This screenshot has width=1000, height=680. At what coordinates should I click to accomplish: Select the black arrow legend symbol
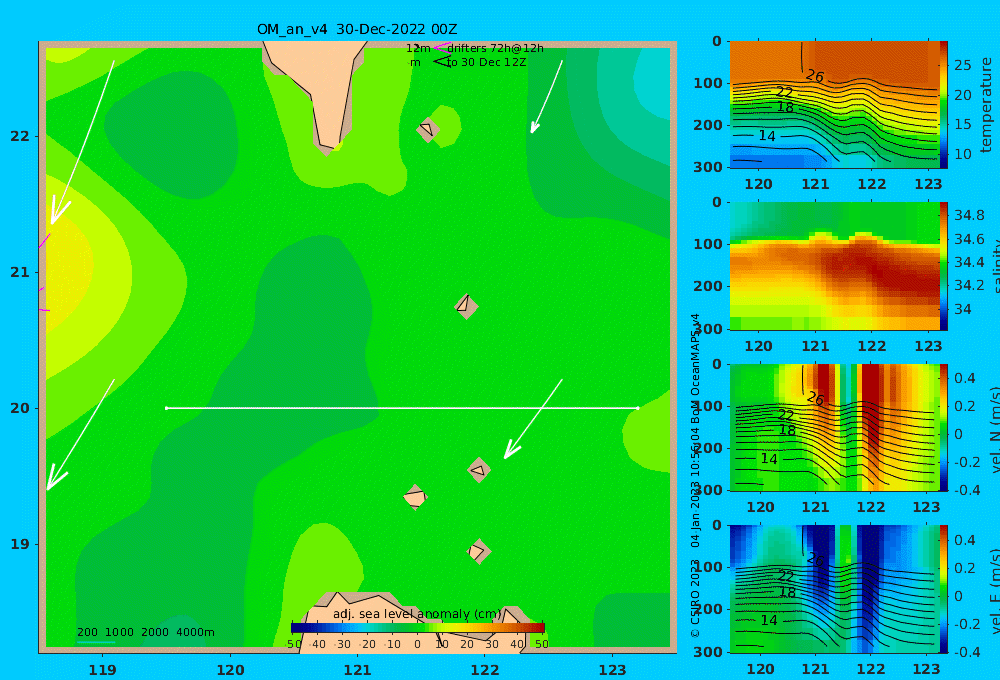441,61
